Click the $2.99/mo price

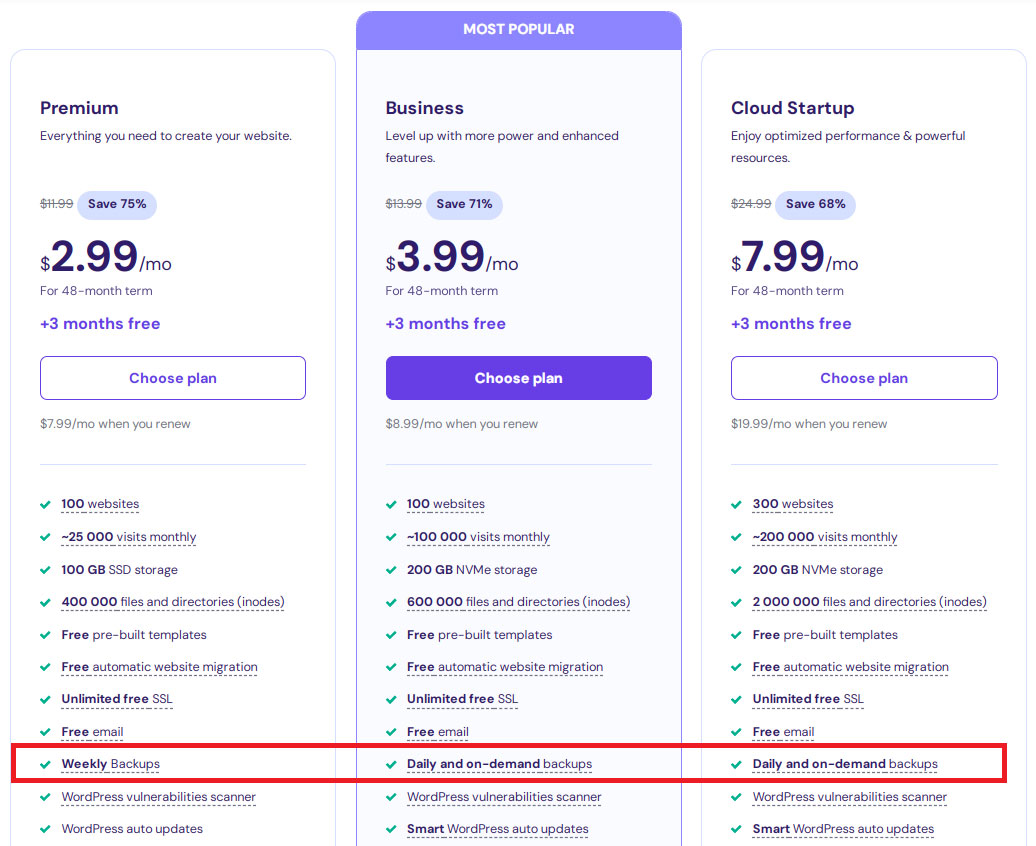(x=106, y=256)
